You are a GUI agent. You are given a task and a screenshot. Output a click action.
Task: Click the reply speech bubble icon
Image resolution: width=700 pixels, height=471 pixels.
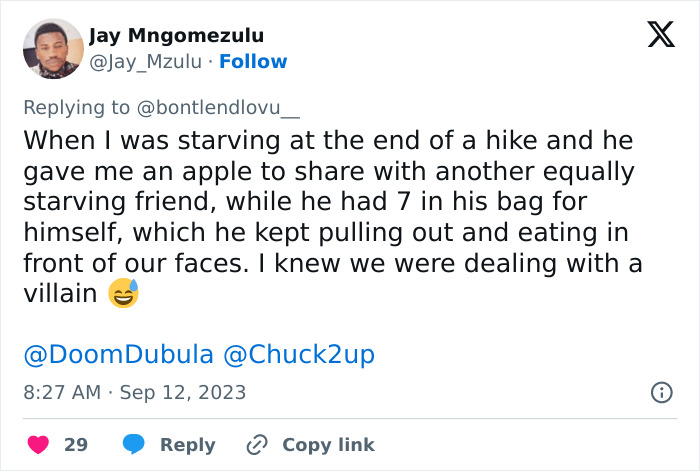(x=136, y=444)
